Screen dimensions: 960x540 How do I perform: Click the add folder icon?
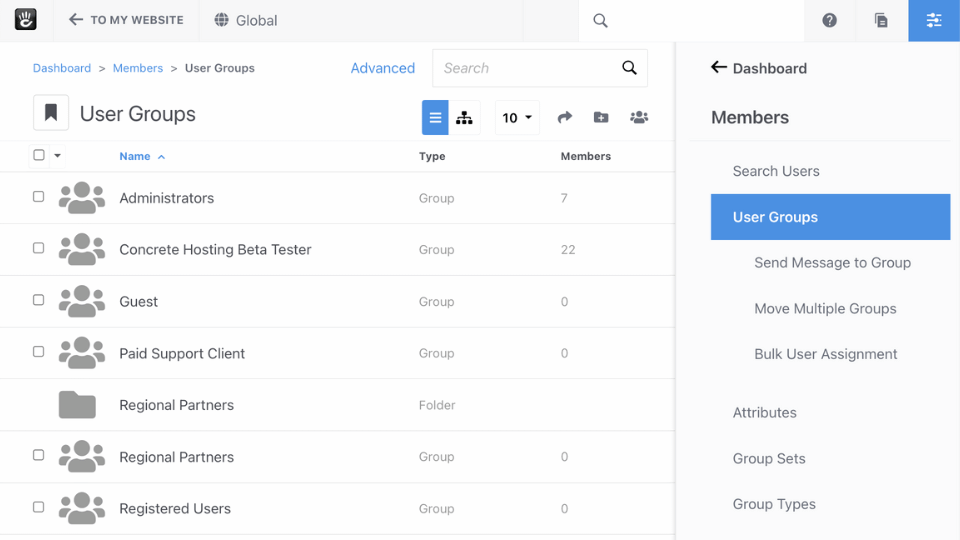pos(601,117)
